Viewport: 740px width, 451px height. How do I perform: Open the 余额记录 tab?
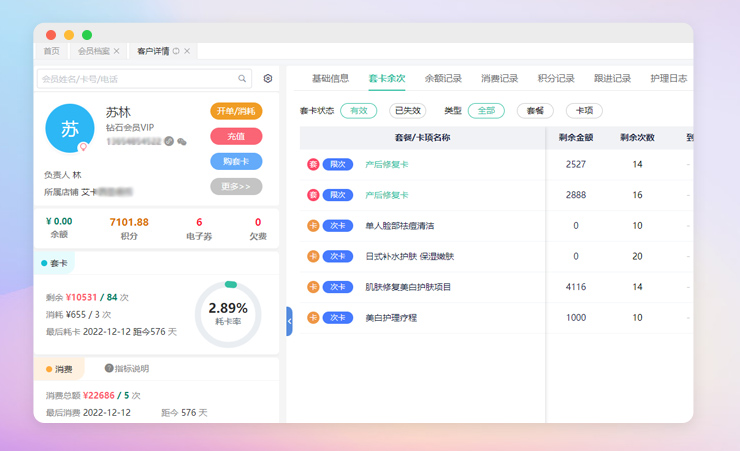coord(443,78)
